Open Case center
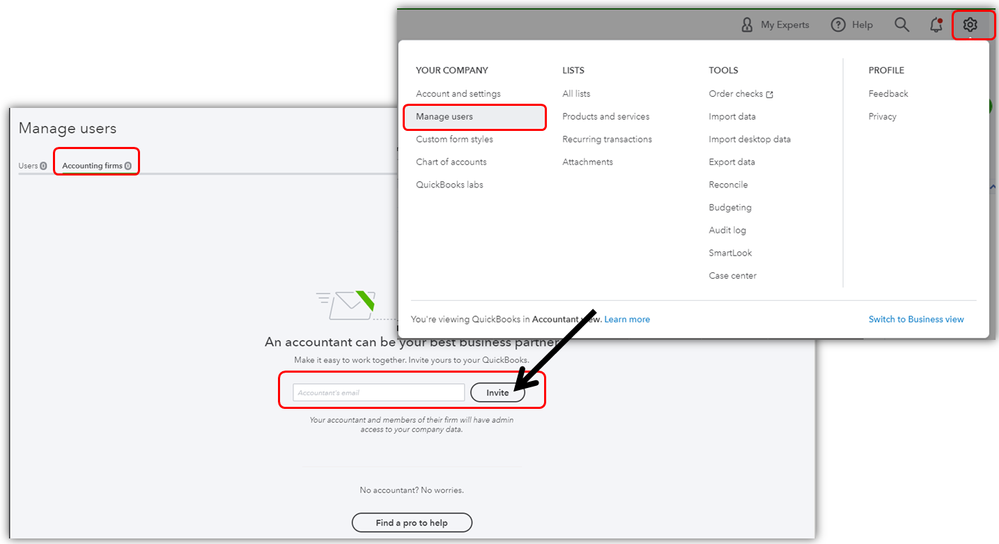999x544 pixels. [x=732, y=276]
